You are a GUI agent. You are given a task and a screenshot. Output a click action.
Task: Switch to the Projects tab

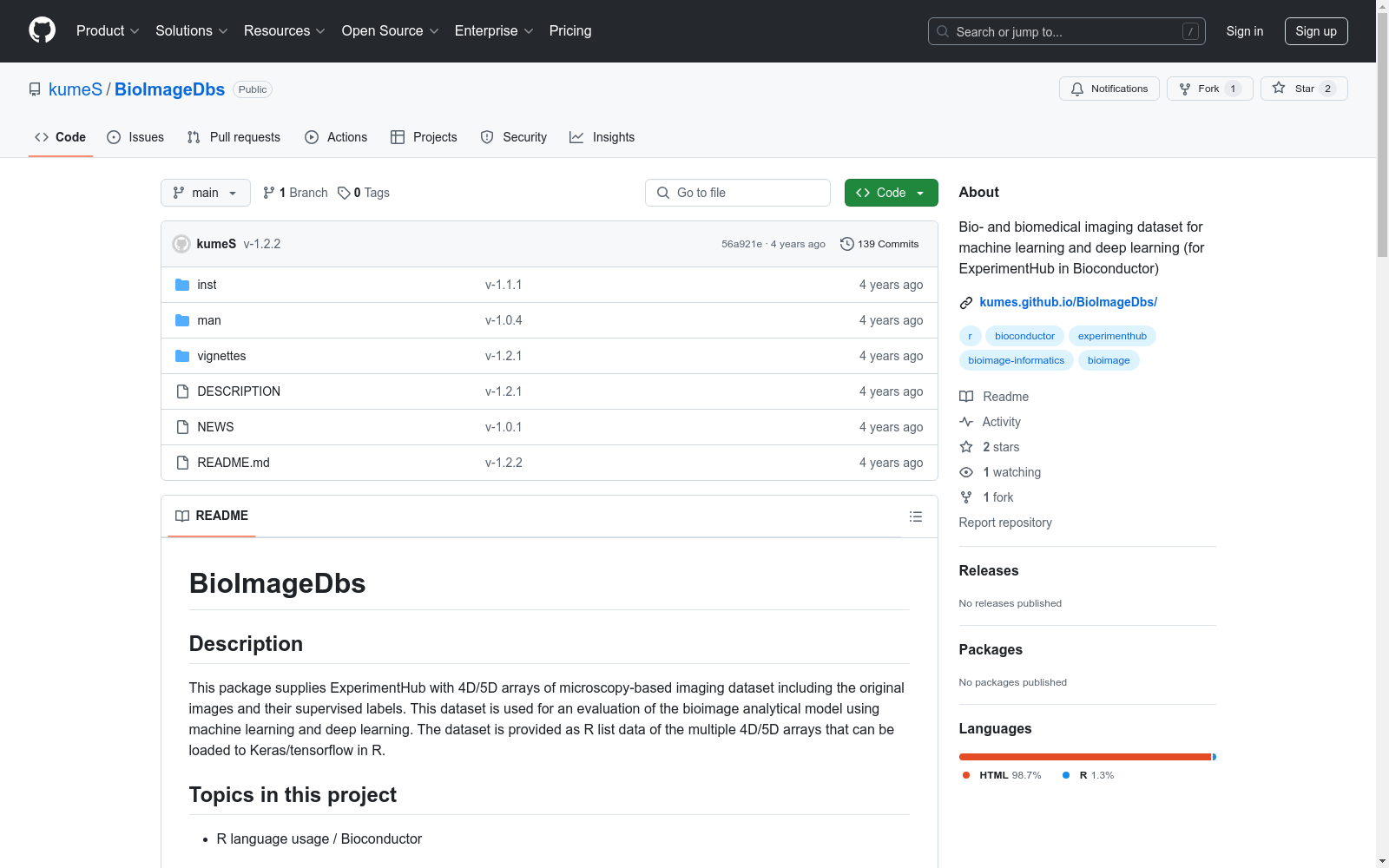[x=424, y=137]
